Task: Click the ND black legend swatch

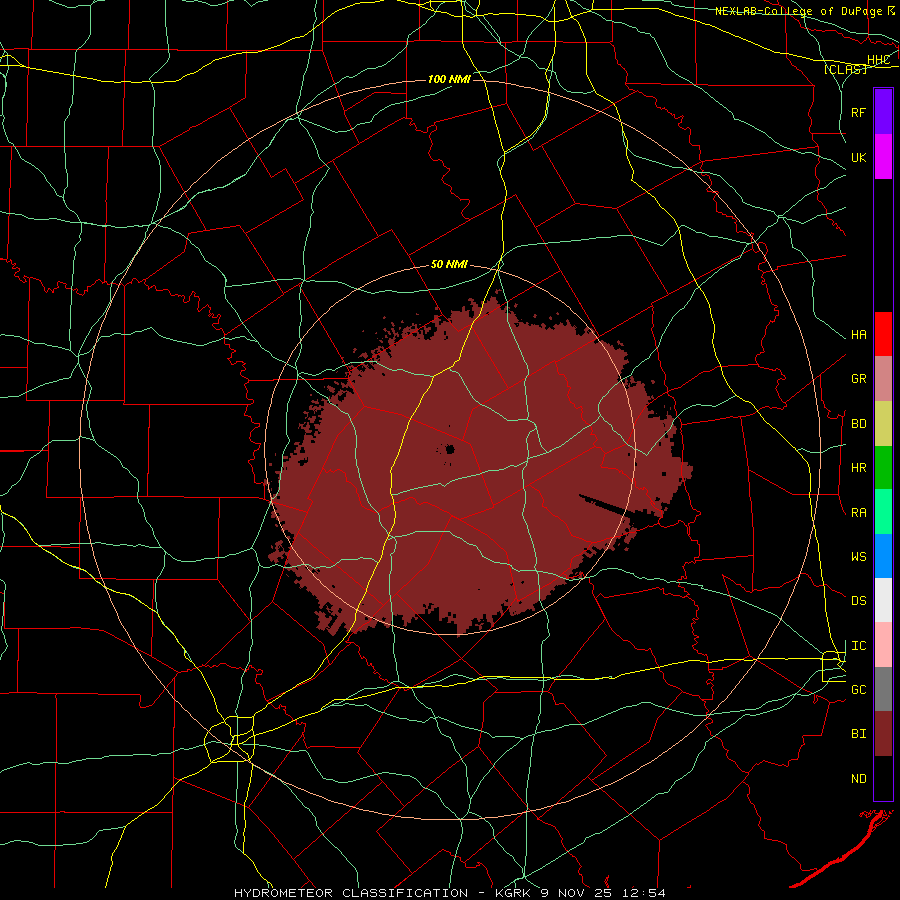Action: pyautogui.click(x=883, y=778)
